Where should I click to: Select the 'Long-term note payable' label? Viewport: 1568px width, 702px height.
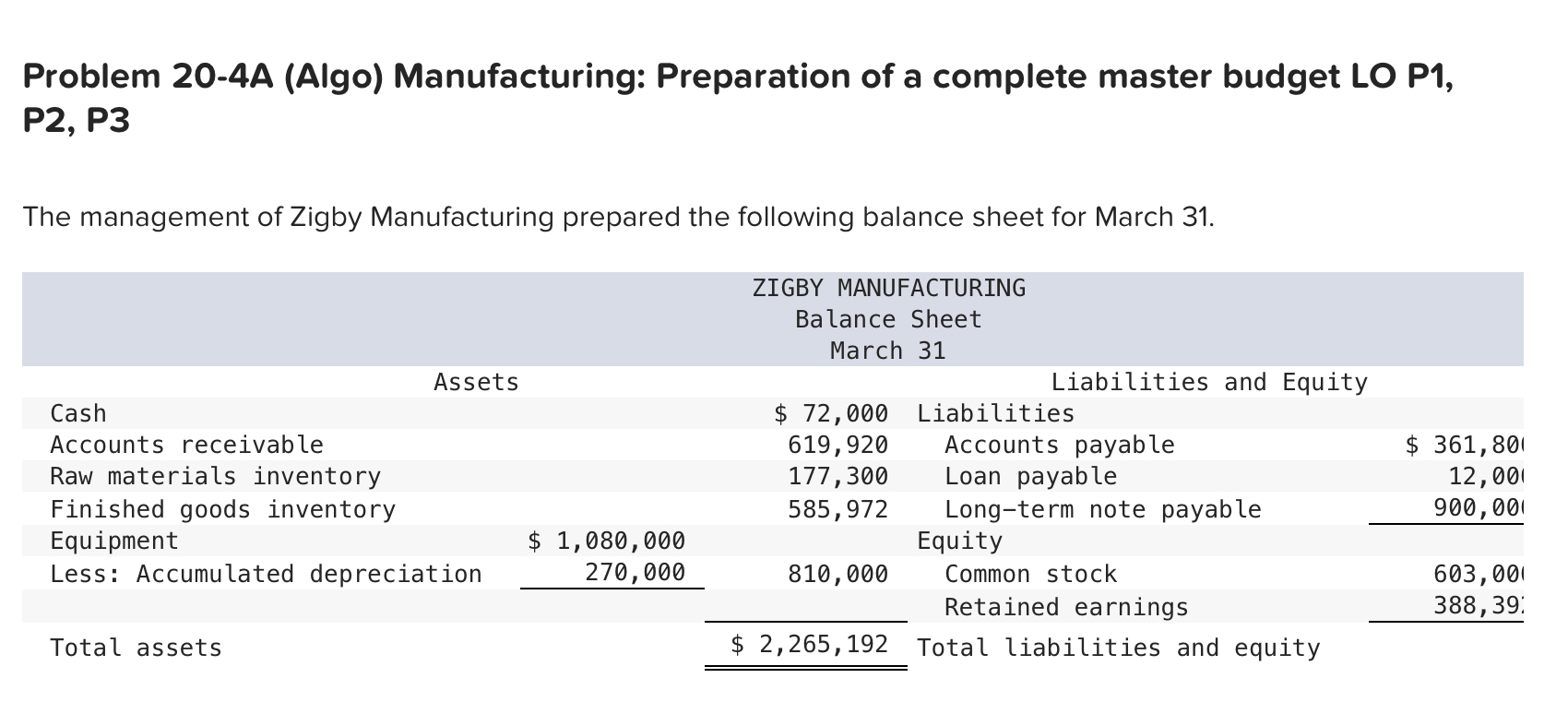click(1103, 509)
